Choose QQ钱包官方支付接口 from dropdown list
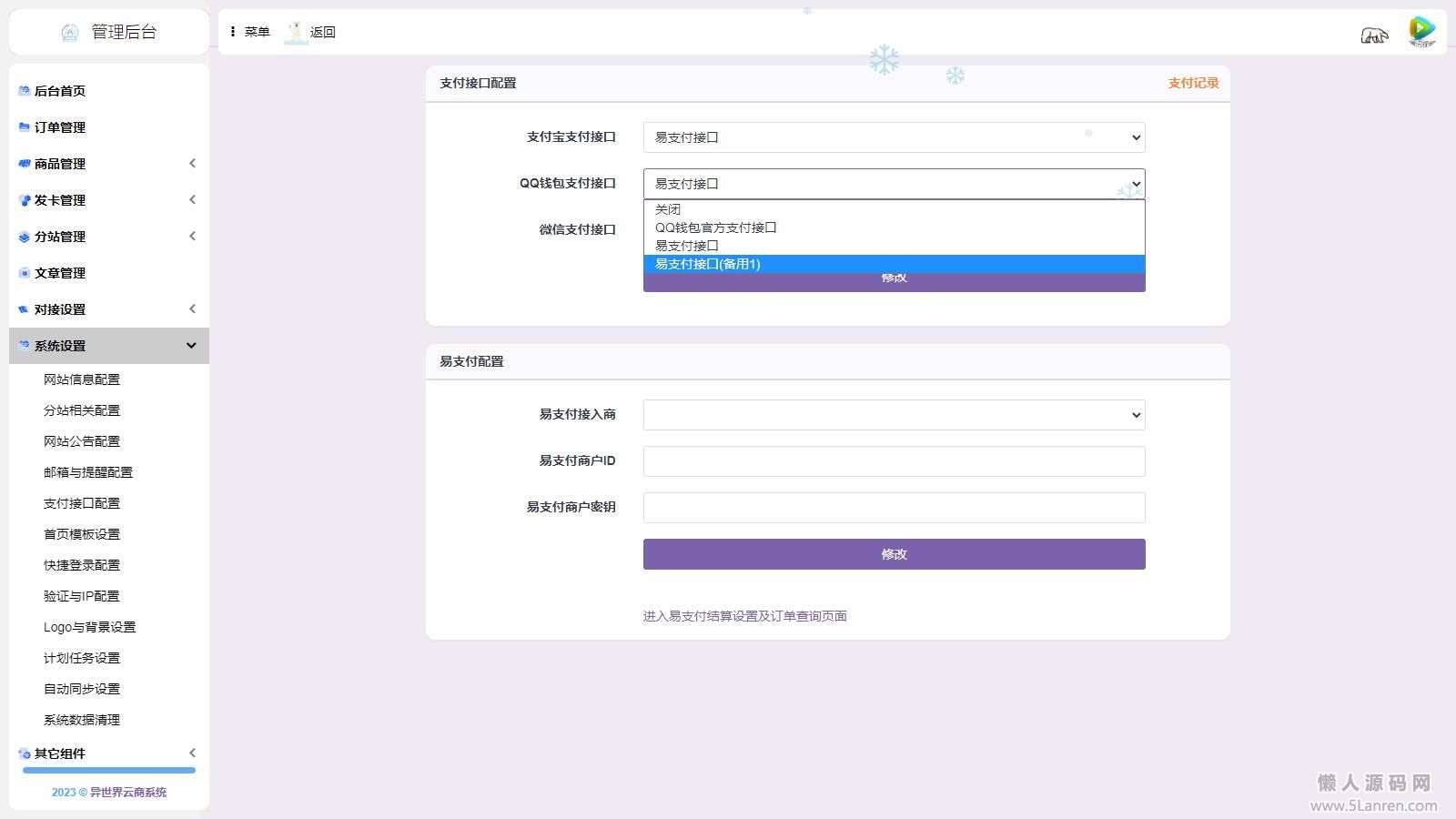Image resolution: width=1456 pixels, height=819 pixels. click(x=715, y=227)
